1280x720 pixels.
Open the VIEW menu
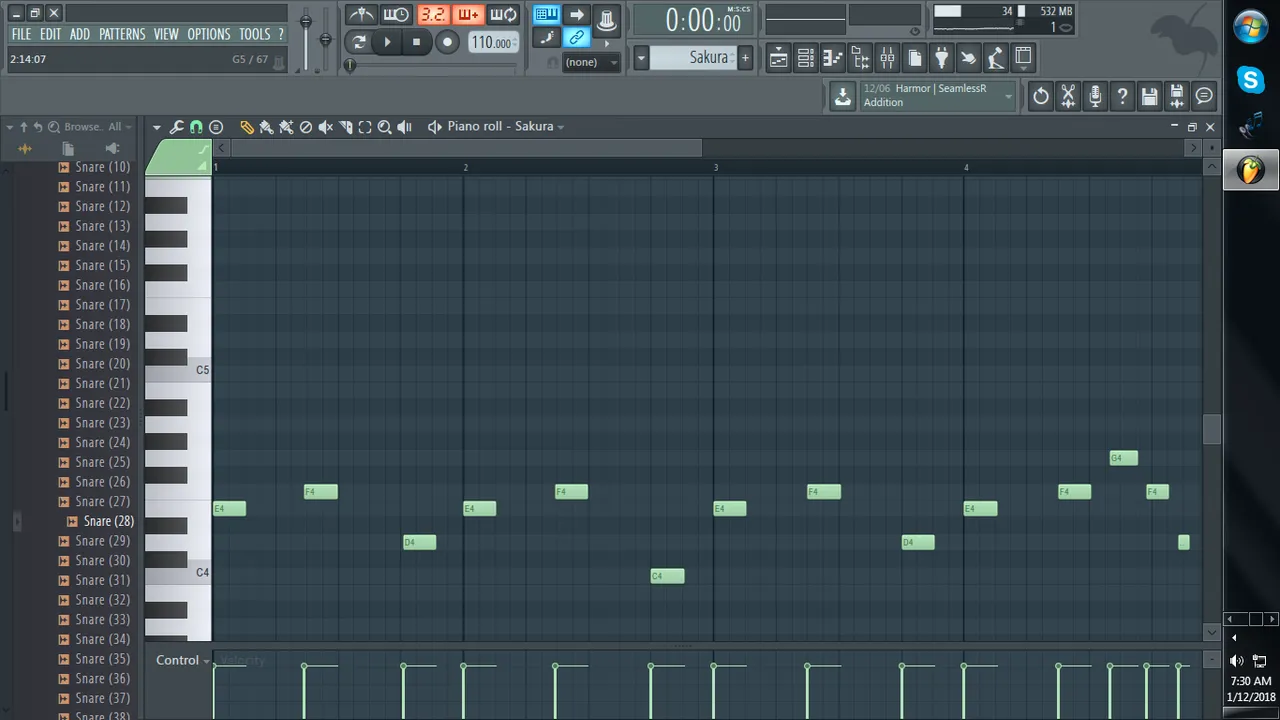166,34
